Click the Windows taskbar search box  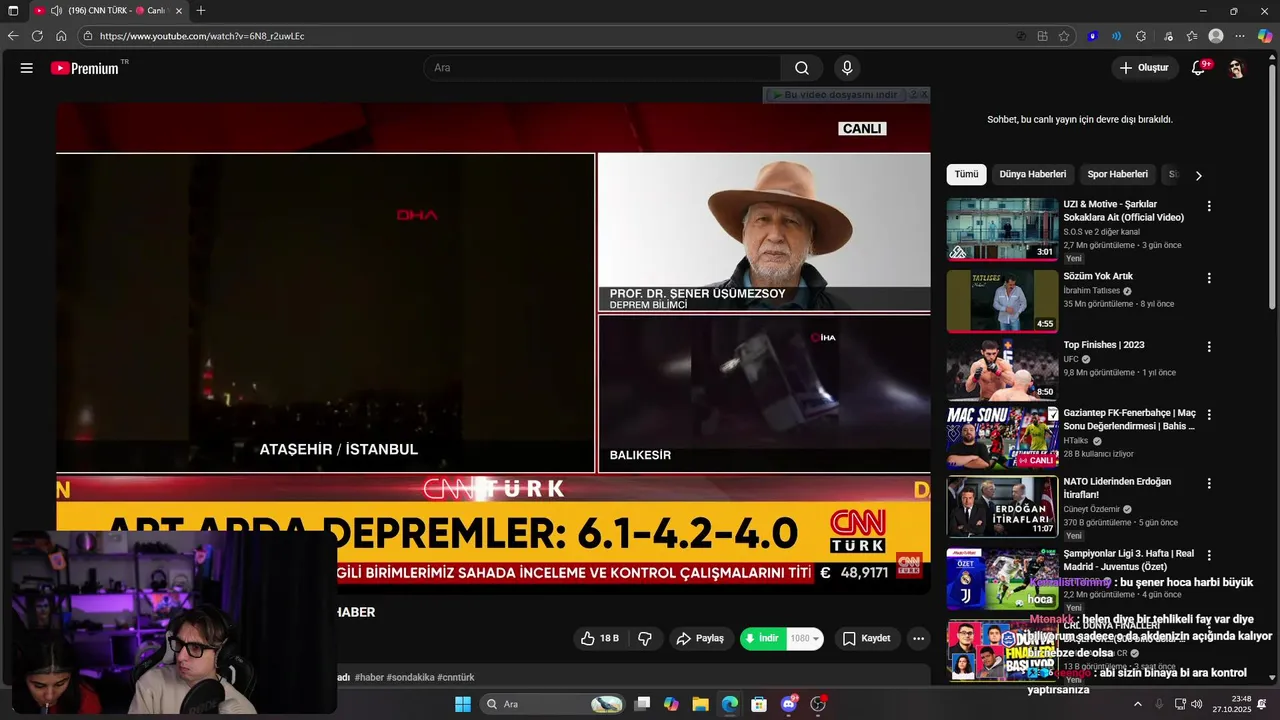[x=553, y=704]
